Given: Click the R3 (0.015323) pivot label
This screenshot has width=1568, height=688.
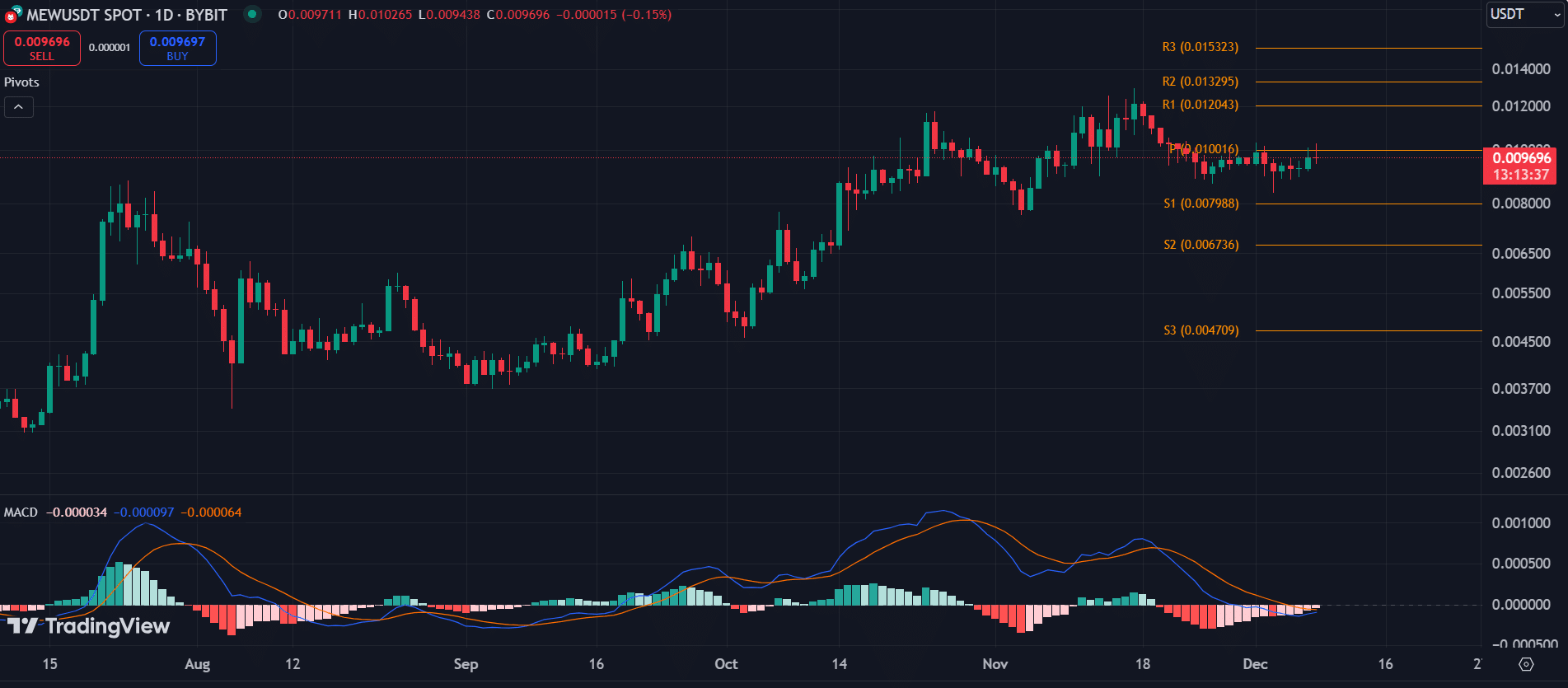Looking at the screenshot, I should [x=1200, y=47].
